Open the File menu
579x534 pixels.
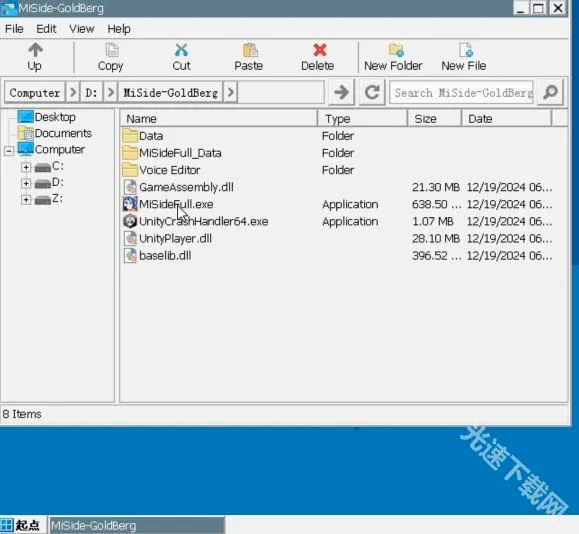[14, 29]
